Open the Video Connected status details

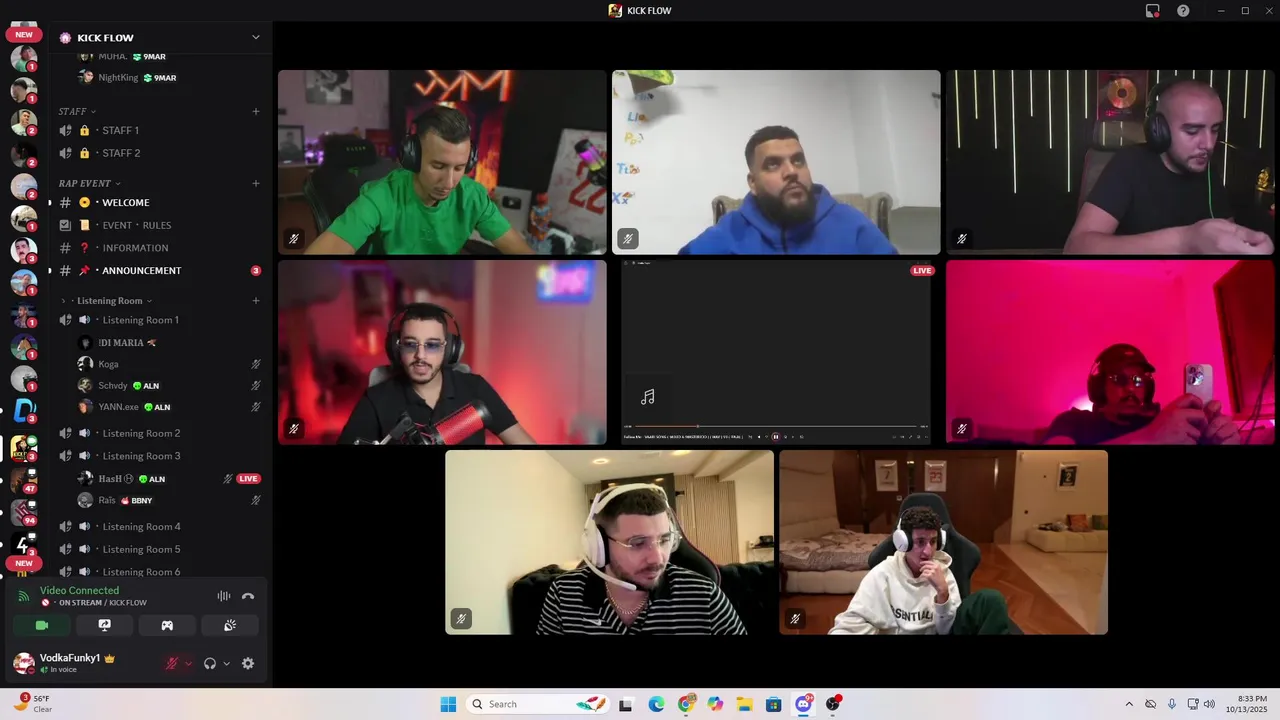click(79, 591)
